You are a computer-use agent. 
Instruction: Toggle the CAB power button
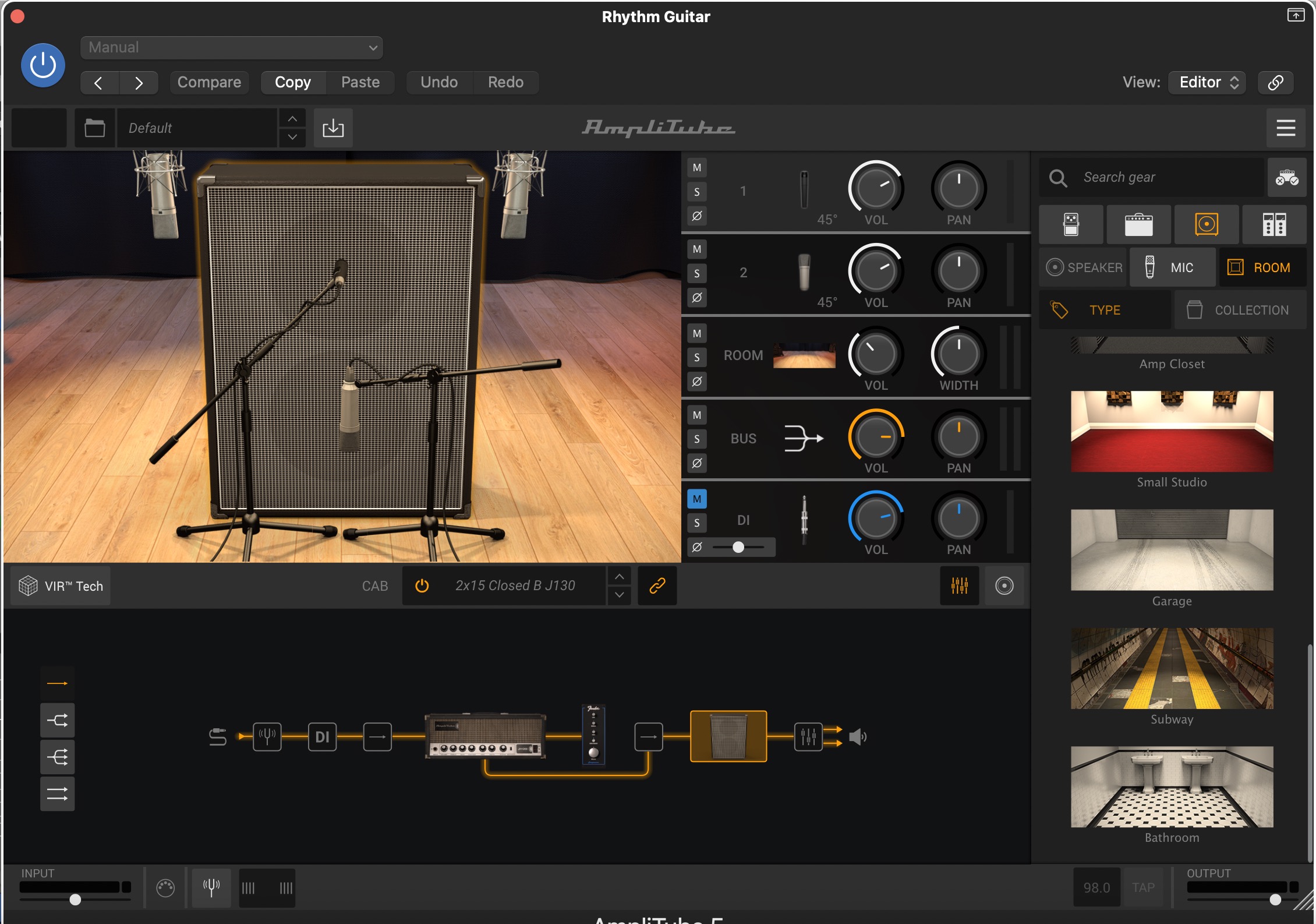click(x=422, y=586)
